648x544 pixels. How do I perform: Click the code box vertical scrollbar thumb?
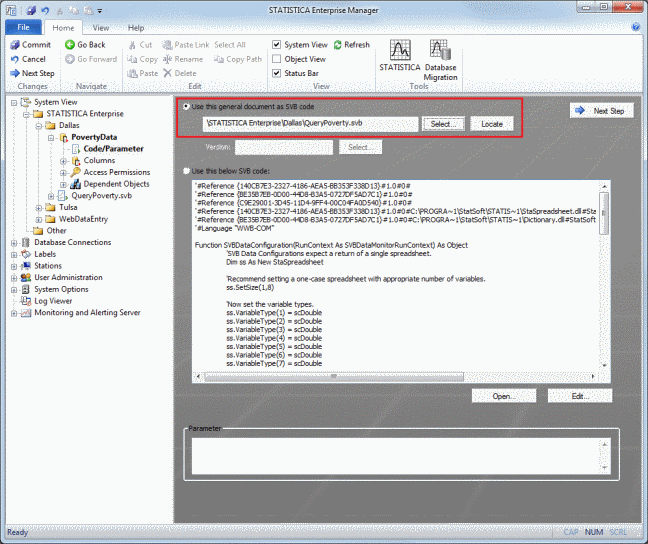(x=604, y=213)
